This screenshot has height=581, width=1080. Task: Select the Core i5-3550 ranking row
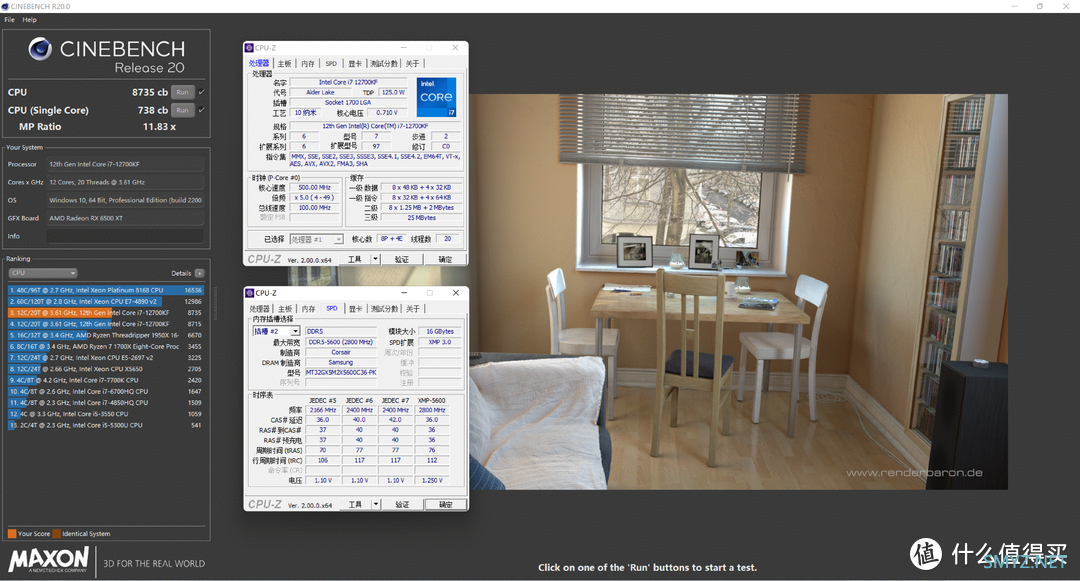tap(106, 414)
